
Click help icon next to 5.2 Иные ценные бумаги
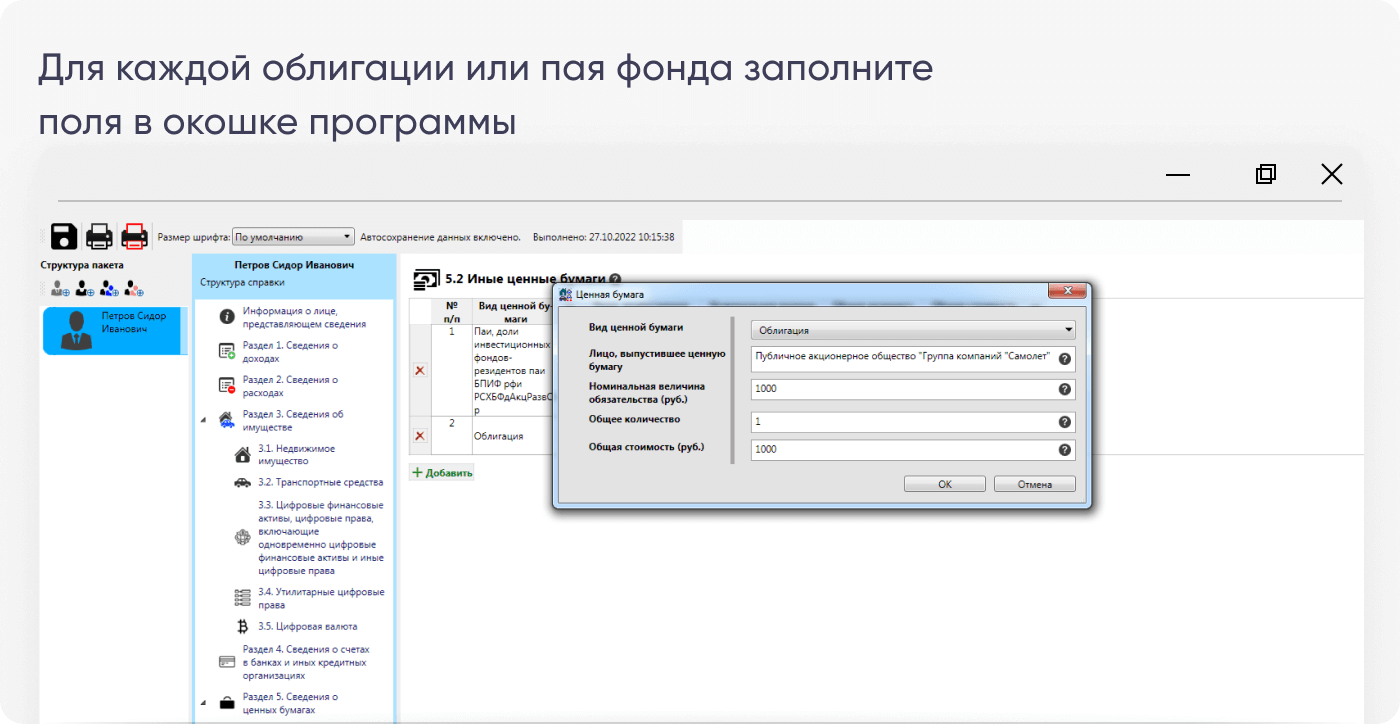pos(615,280)
